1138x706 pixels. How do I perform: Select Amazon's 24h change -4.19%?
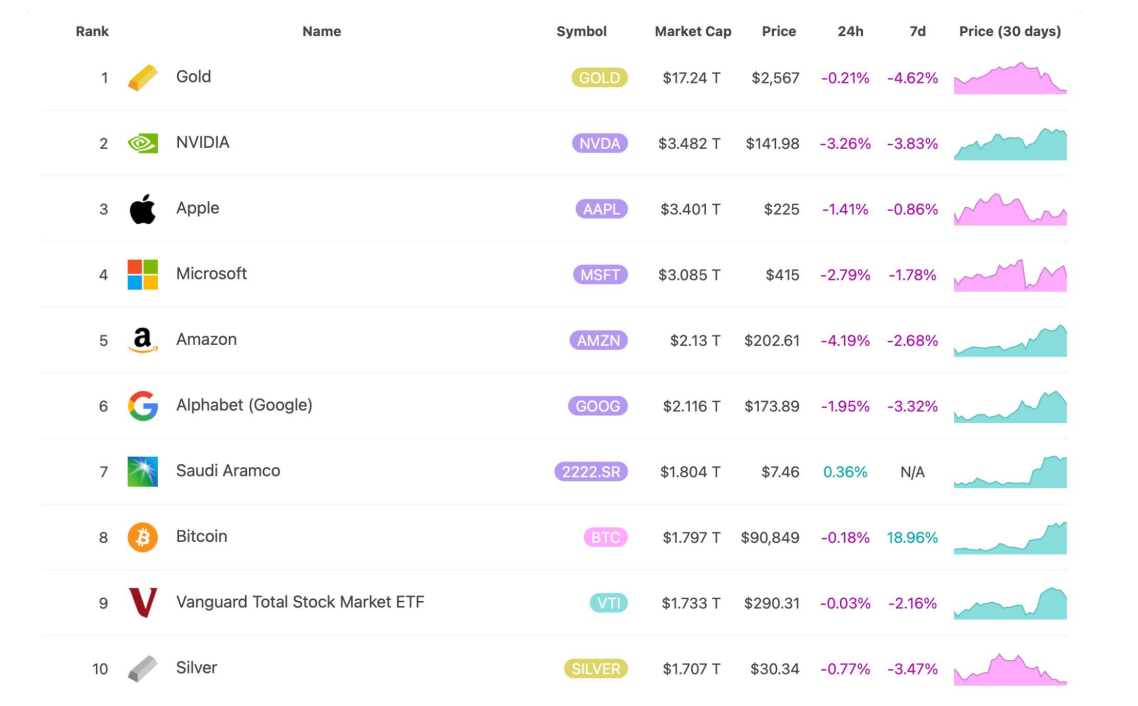pos(845,340)
